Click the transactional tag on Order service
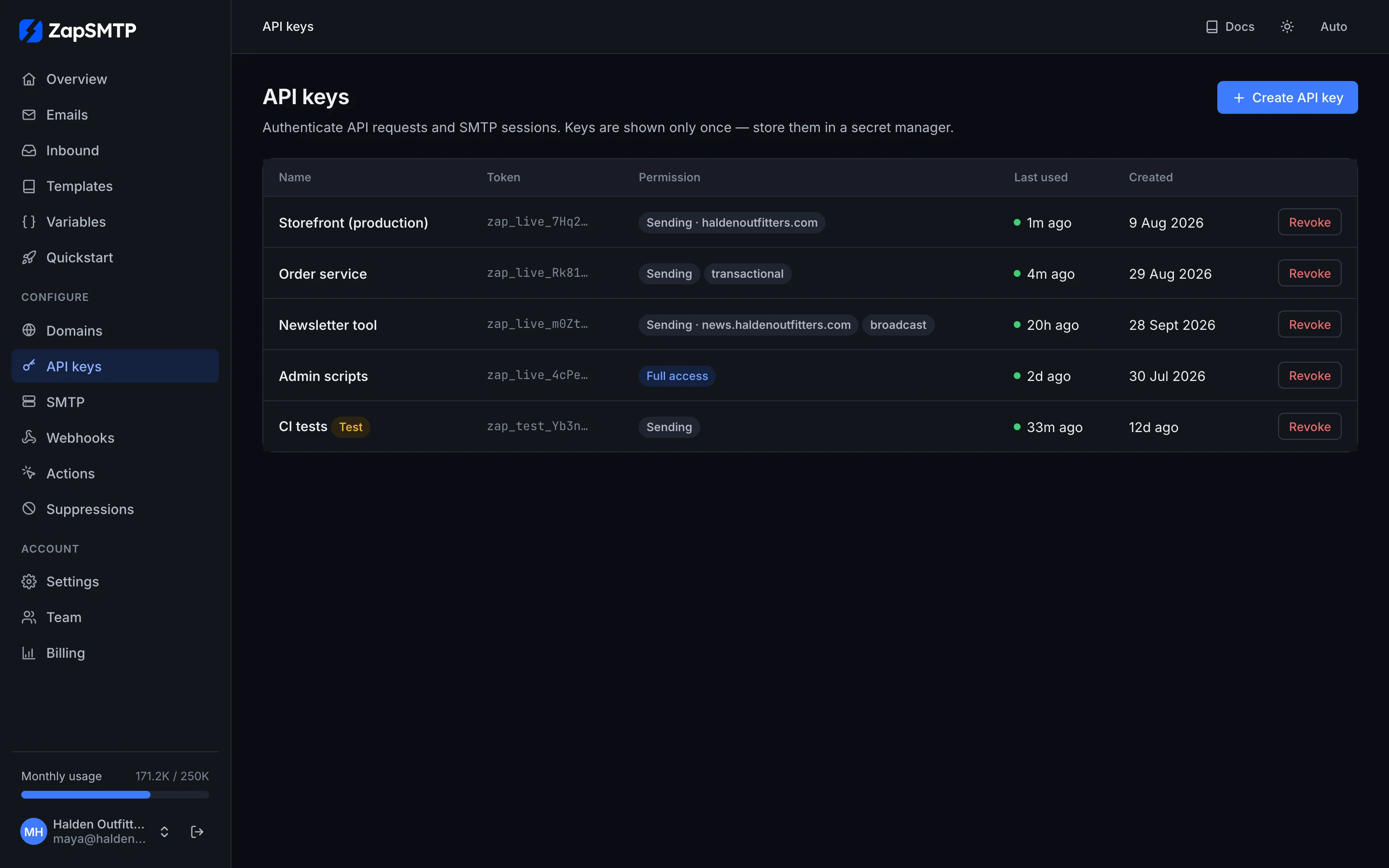This screenshot has width=1389, height=868. [x=747, y=274]
